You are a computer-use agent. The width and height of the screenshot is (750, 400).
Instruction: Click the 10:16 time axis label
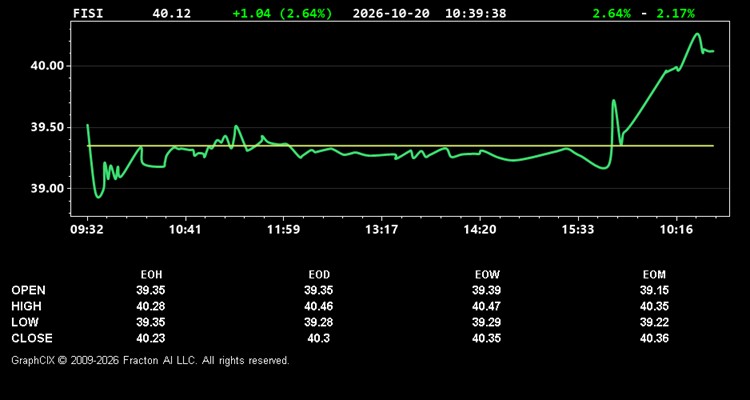click(x=676, y=230)
